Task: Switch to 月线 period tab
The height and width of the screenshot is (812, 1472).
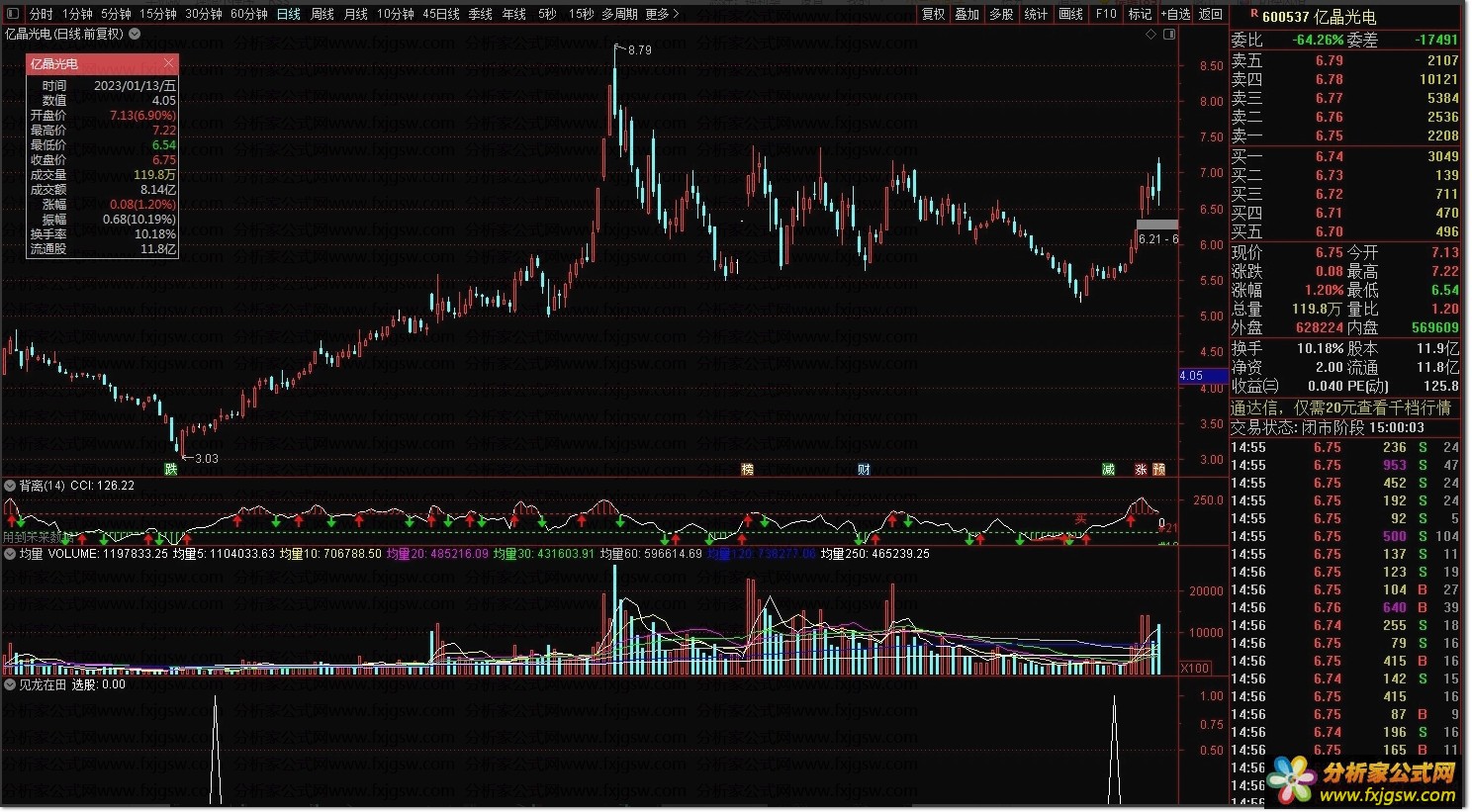Action: point(356,14)
